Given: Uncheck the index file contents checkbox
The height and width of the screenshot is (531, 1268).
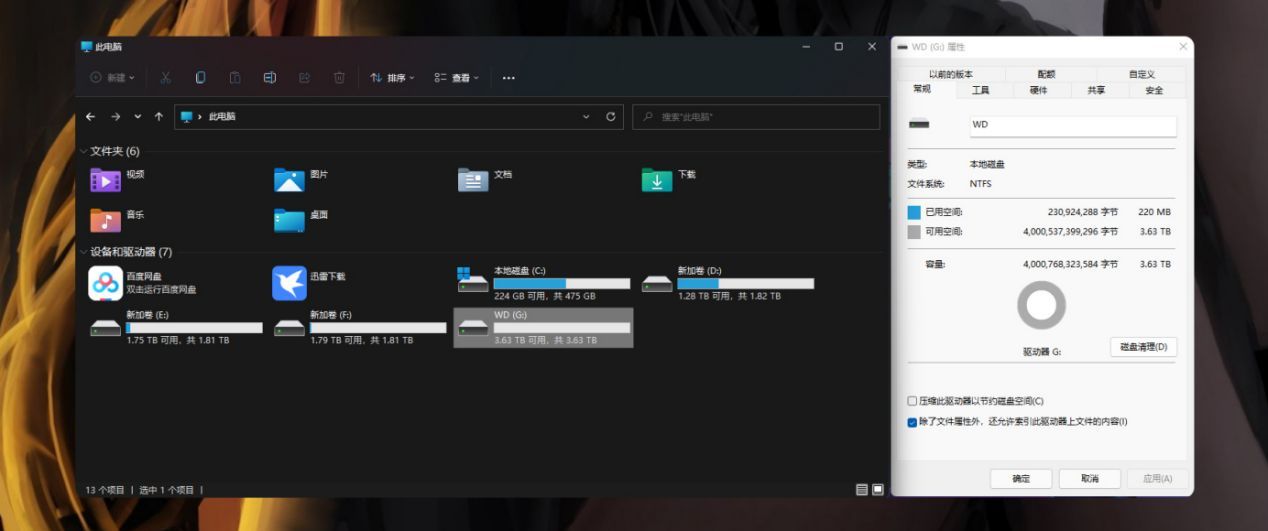Looking at the screenshot, I should click(912, 422).
